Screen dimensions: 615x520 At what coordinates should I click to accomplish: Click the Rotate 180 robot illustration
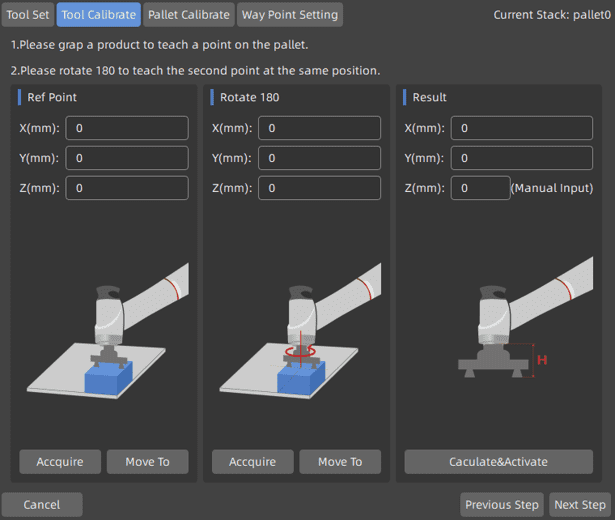pyautogui.click(x=300, y=331)
